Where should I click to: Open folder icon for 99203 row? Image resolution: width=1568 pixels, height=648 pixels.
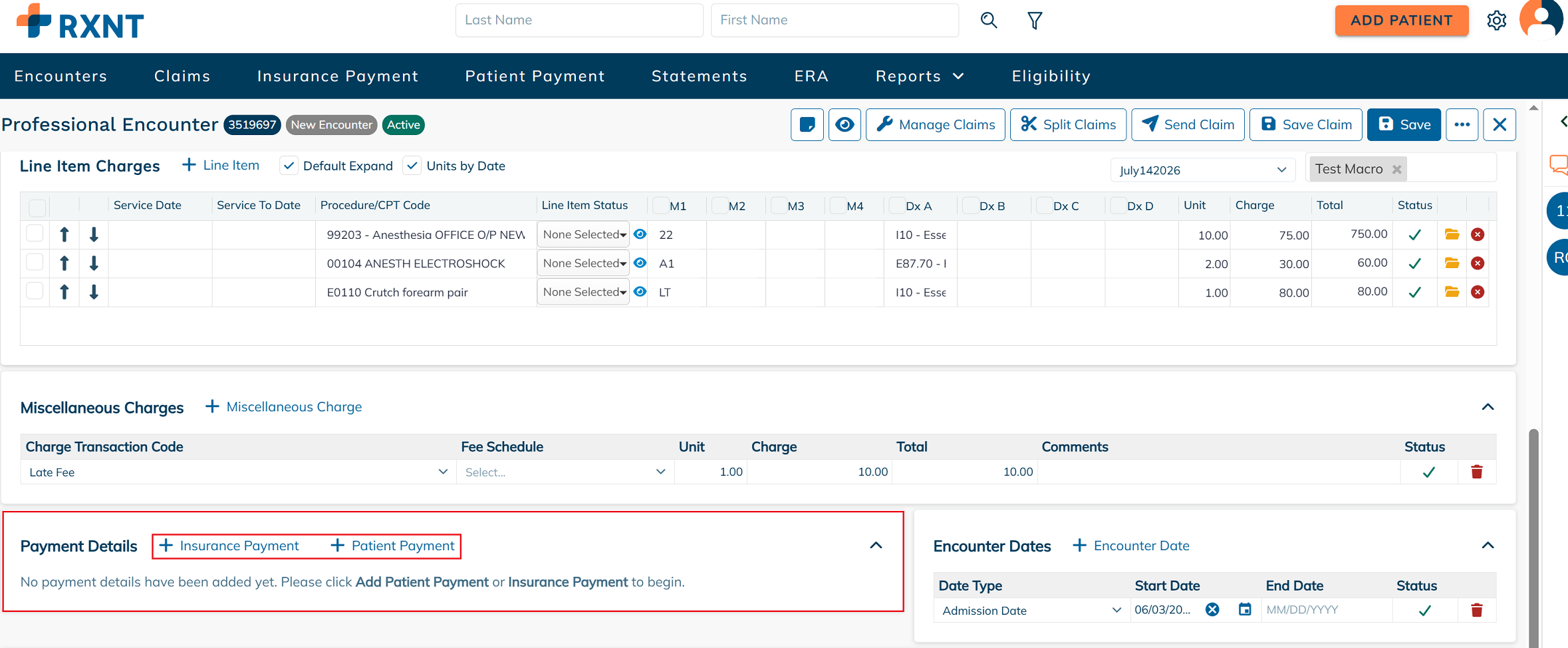point(1452,234)
